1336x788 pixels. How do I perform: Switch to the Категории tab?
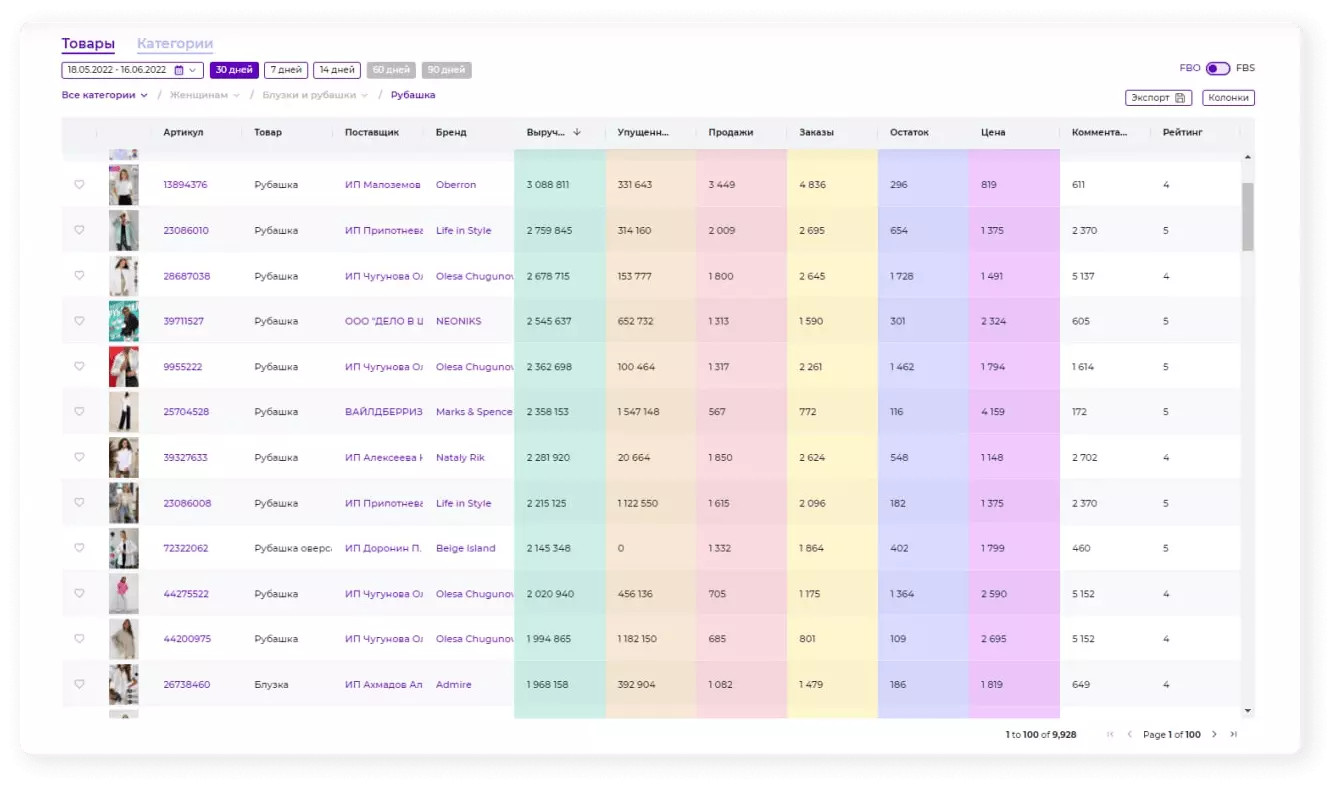175,44
